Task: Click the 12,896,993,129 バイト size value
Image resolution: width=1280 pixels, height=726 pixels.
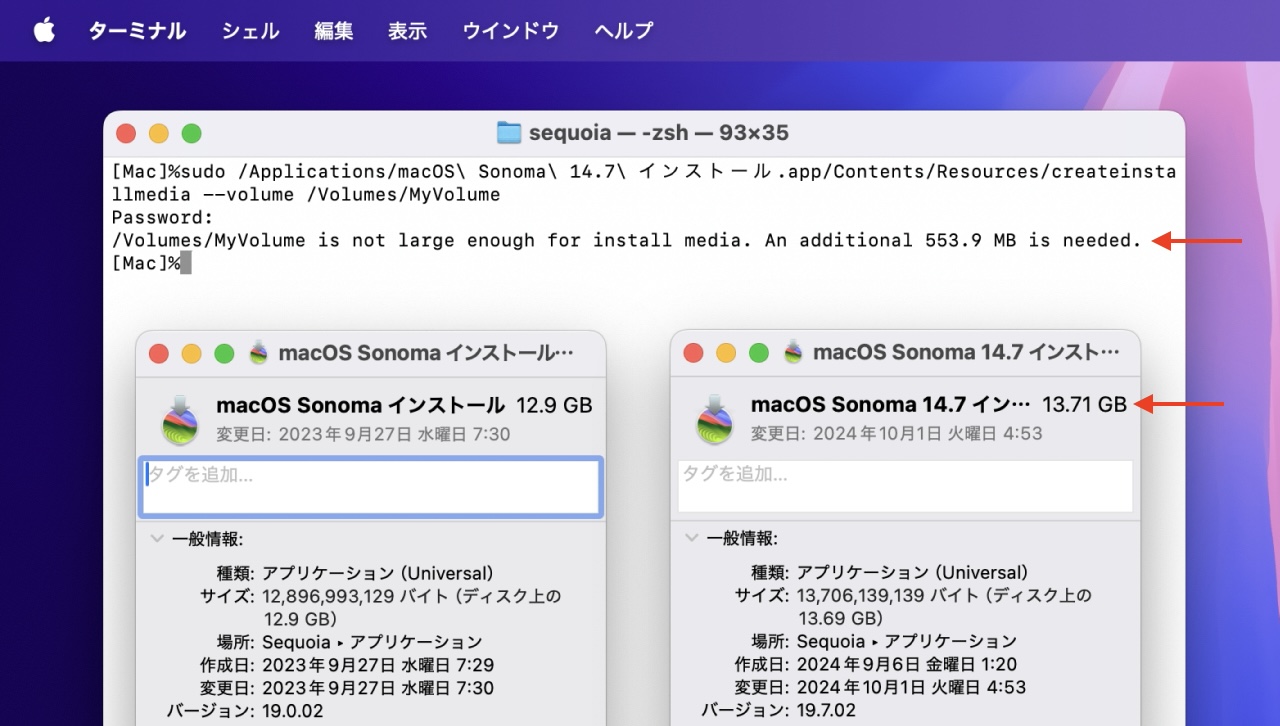Action: pos(412,607)
